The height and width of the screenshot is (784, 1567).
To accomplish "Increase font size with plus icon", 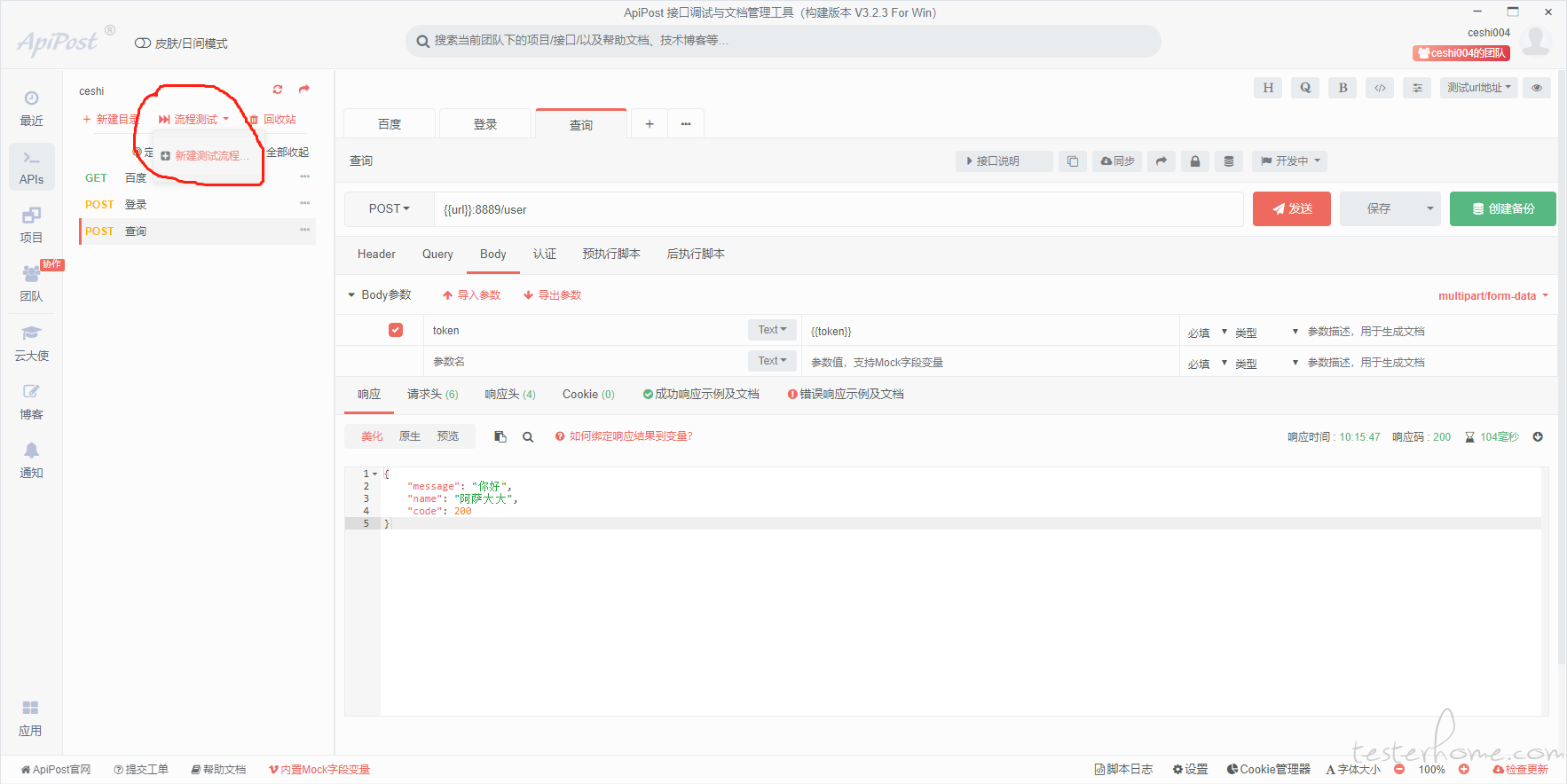I will 1464,769.
